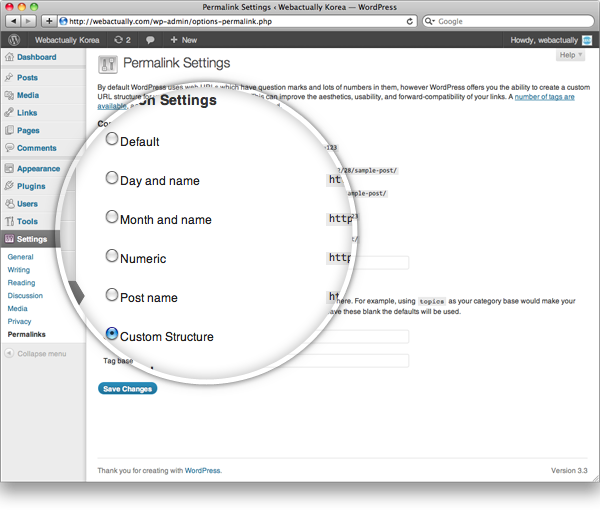Select the Day and name radio button
The width and height of the screenshot is (600, 510).
tap(112, 178)
